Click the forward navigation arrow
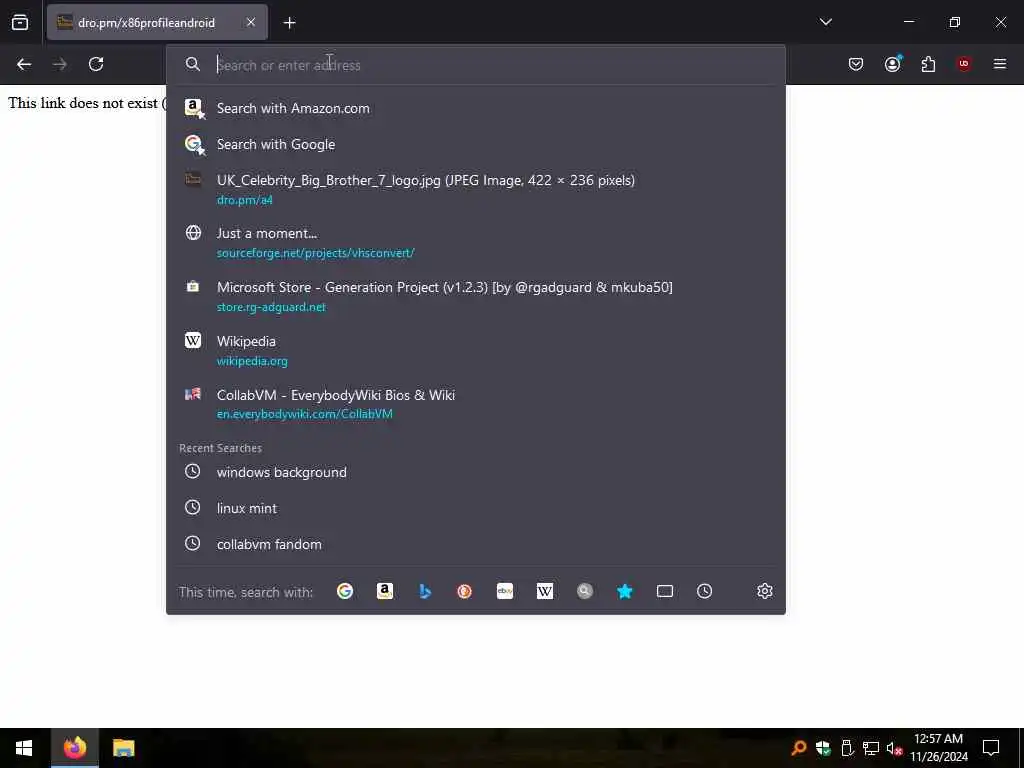Viewport: 1024px width, 768px height. [59, 64]
